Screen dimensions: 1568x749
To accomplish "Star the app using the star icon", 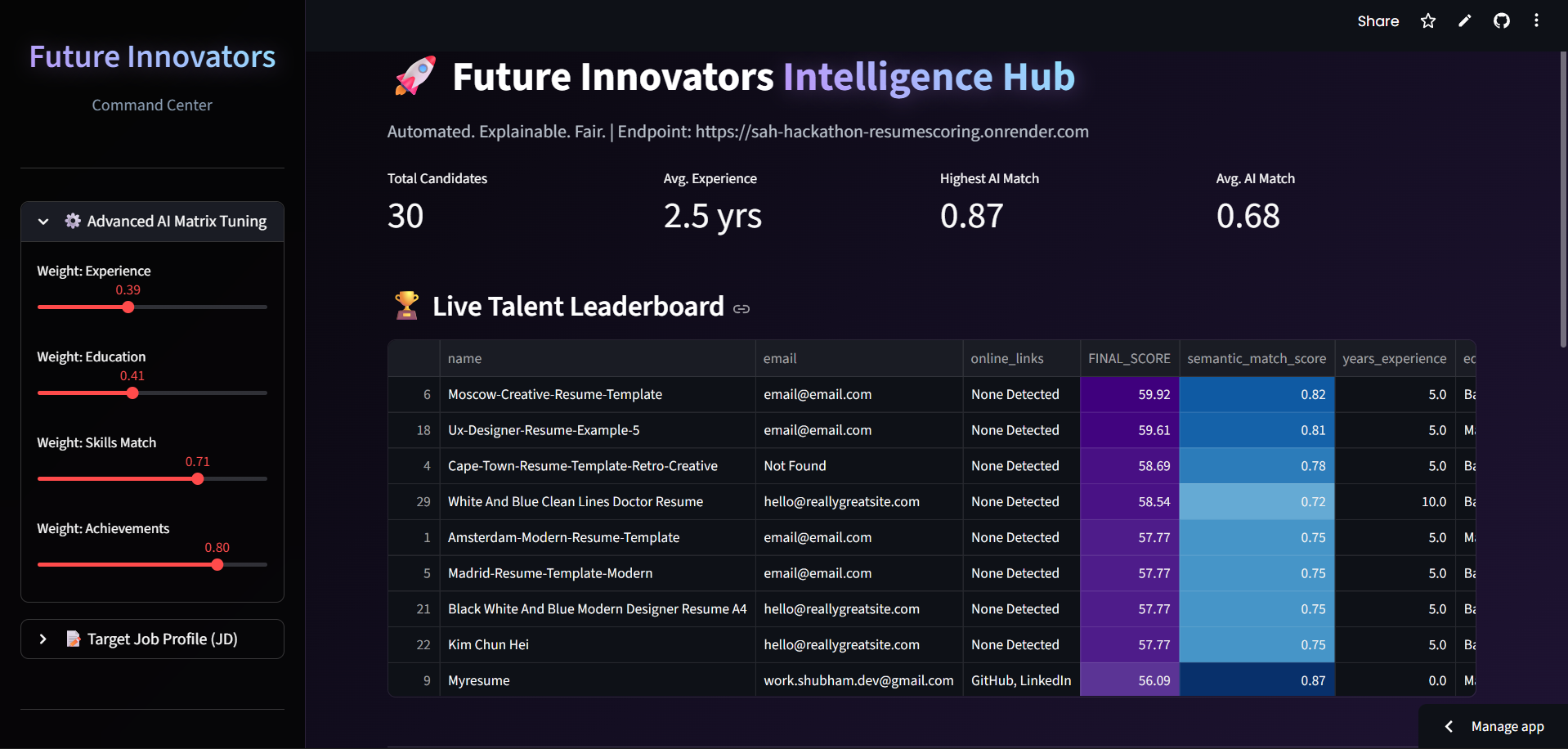I will coord(1427,20).
